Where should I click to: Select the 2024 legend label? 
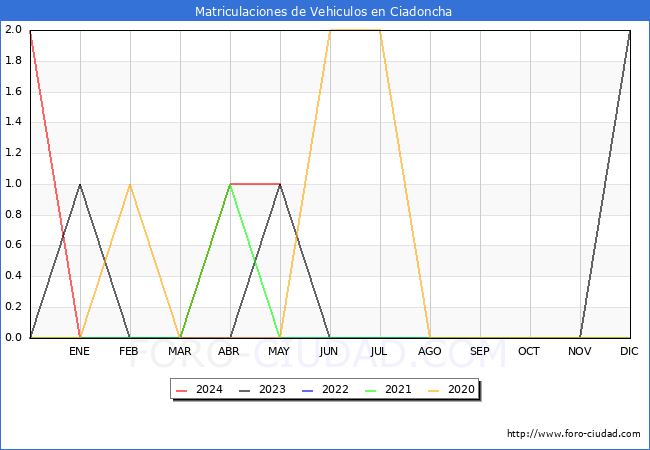click(209, 390)
